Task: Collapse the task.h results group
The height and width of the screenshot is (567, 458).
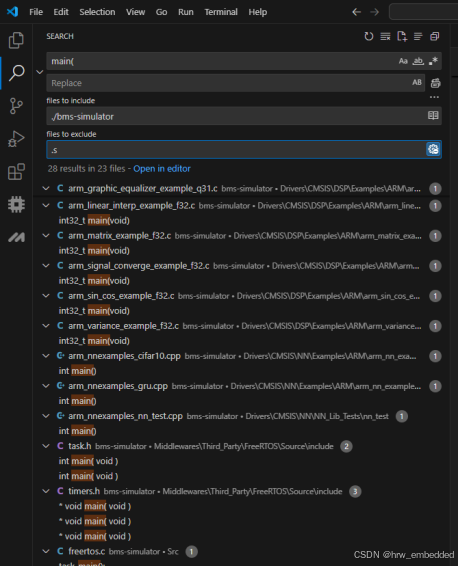Action: point(46,446)
